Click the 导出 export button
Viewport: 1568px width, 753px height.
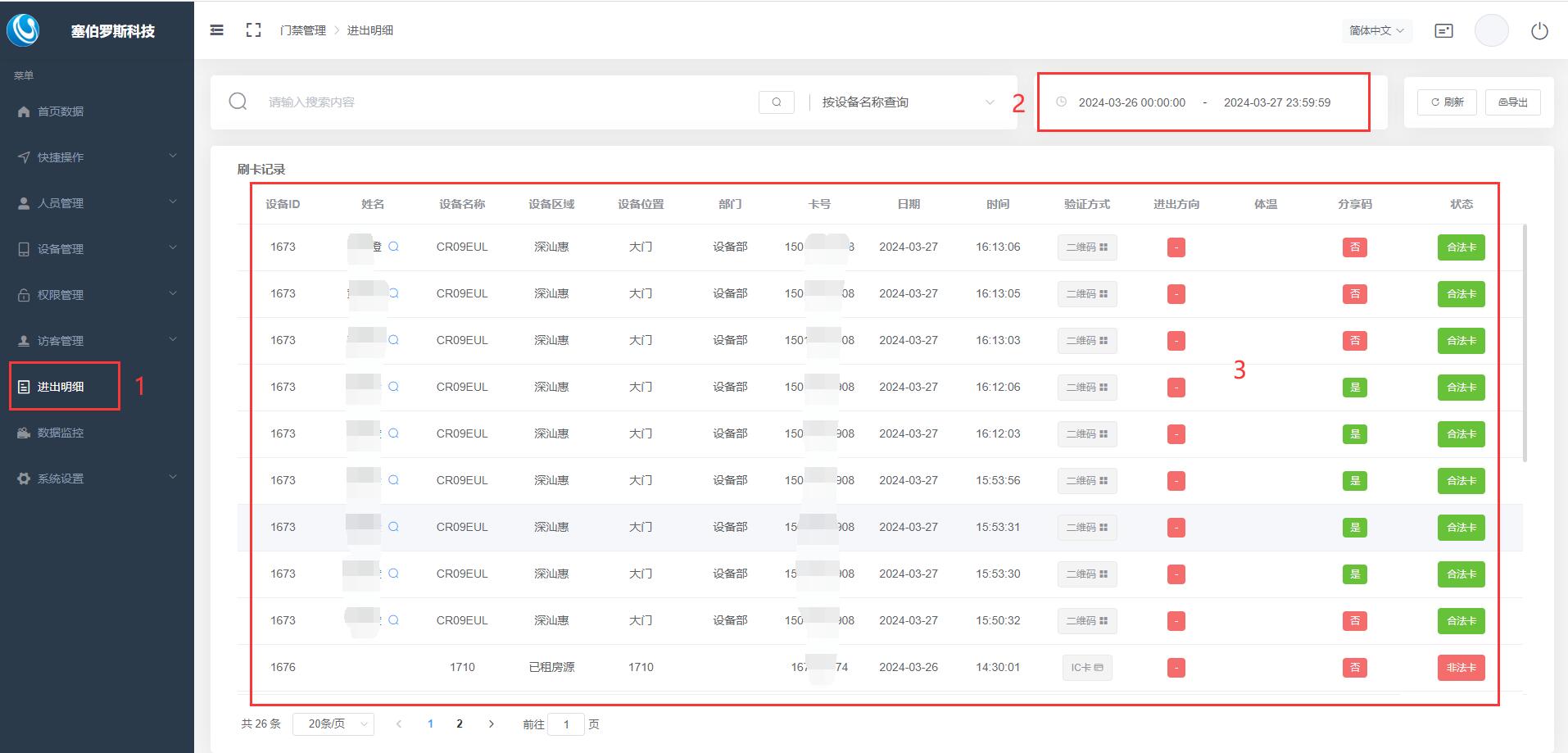point(1513,102)
